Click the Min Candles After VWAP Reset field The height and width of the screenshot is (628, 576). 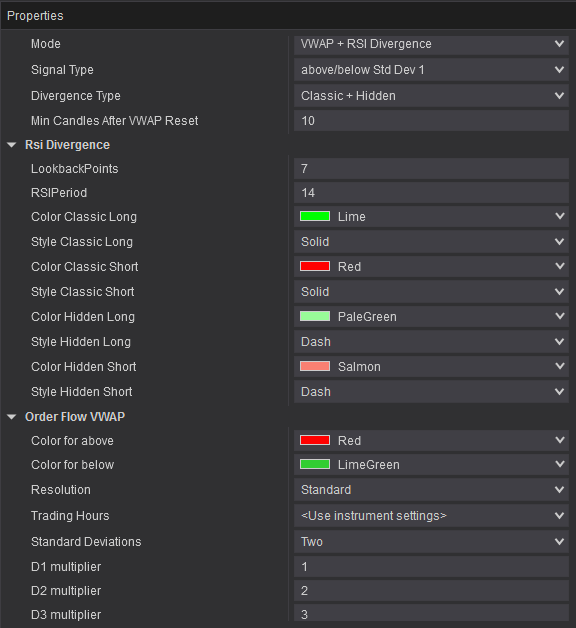coord(431,121)
